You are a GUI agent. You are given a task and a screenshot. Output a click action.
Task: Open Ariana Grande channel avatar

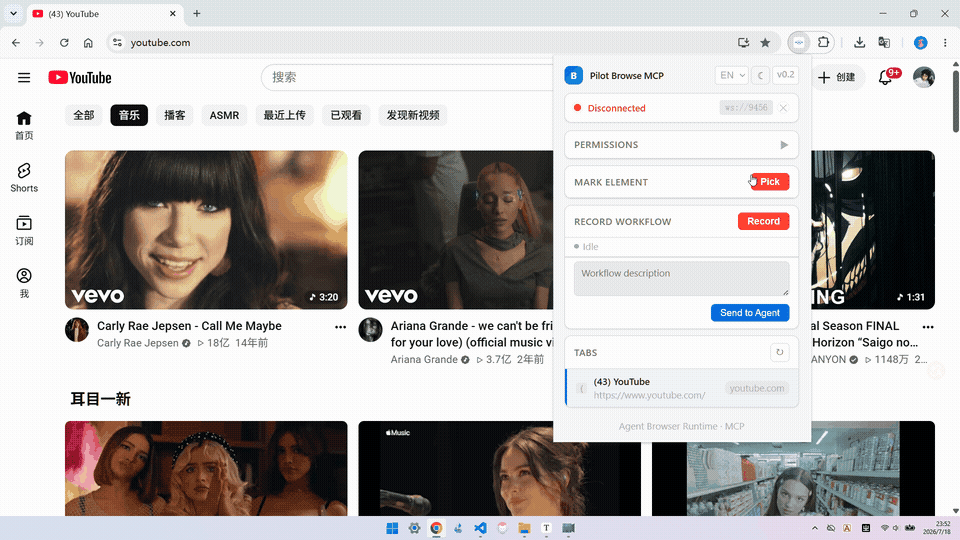(370, 330)
